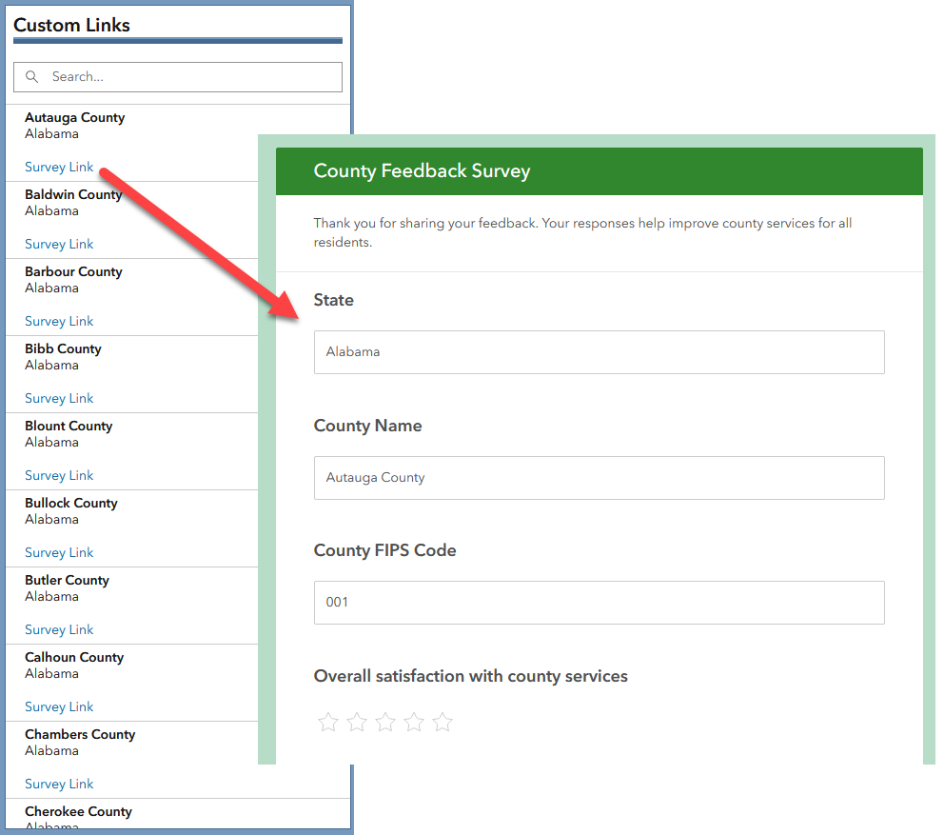Click the survey thank-you description text
This screenshot has width=936, height=835.
point(583,233)
